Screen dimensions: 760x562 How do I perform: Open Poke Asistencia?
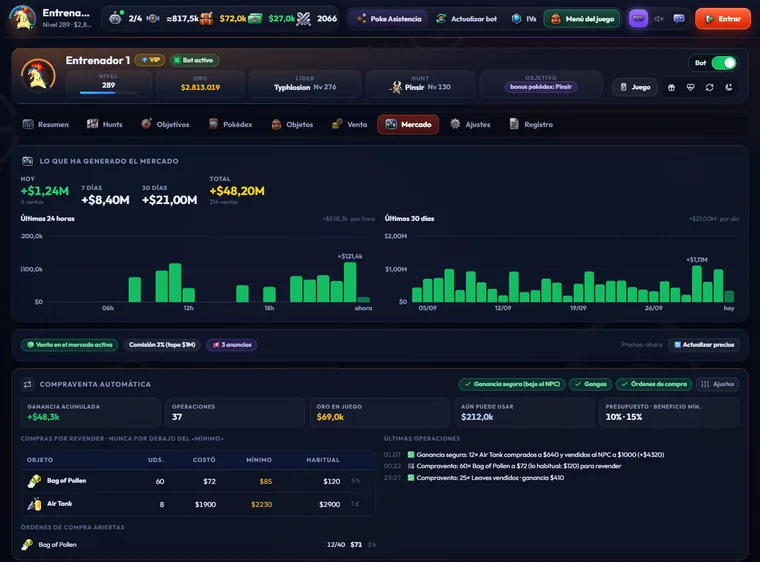(389, 19)
